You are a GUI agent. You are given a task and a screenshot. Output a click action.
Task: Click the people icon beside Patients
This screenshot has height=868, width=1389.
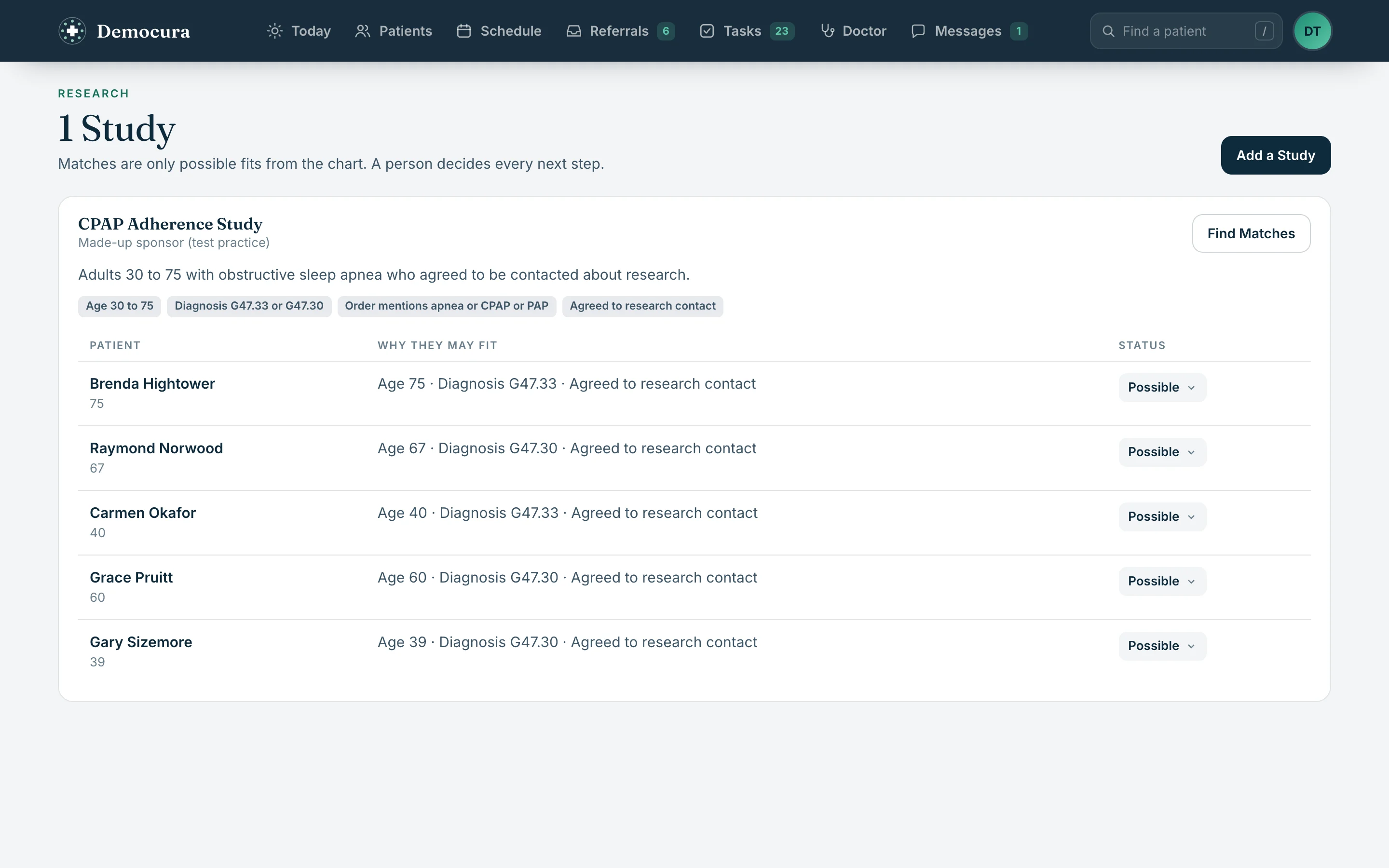click(363, 31)
